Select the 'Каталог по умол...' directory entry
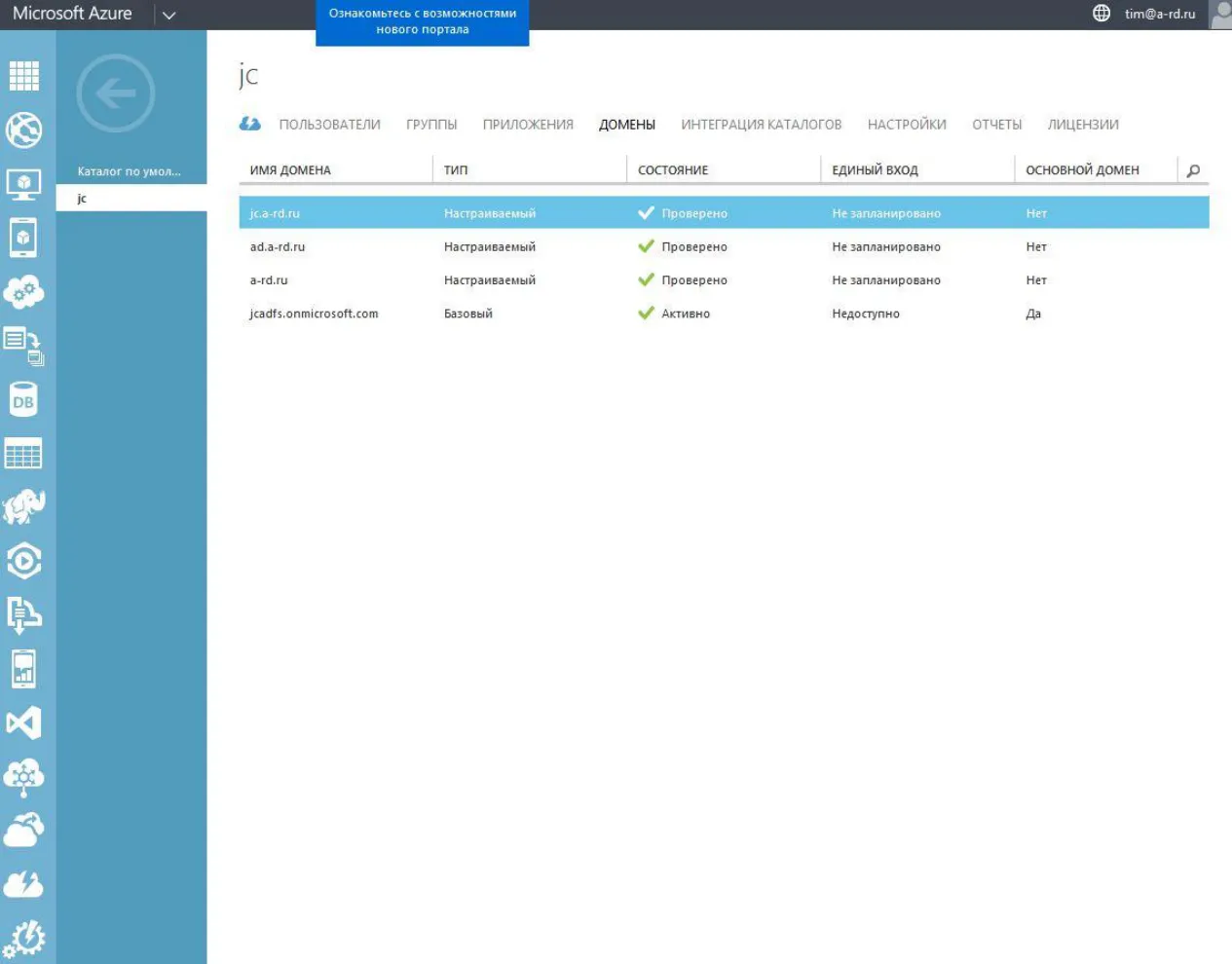Viewport: 1232px width, 964px height. tap(130, 171)
